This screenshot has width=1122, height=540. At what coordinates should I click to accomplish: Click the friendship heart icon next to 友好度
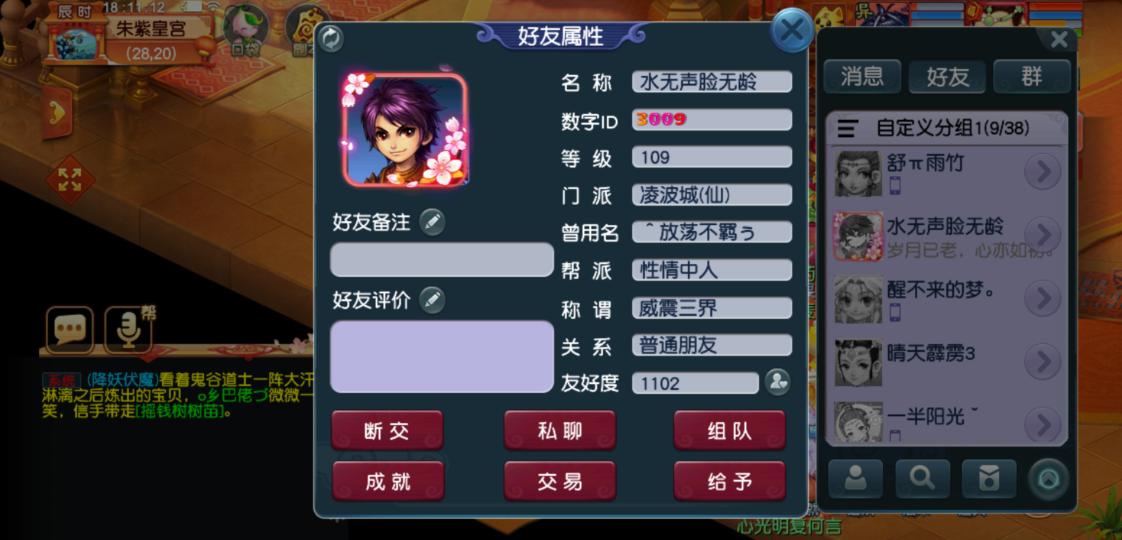pos(777,383)
